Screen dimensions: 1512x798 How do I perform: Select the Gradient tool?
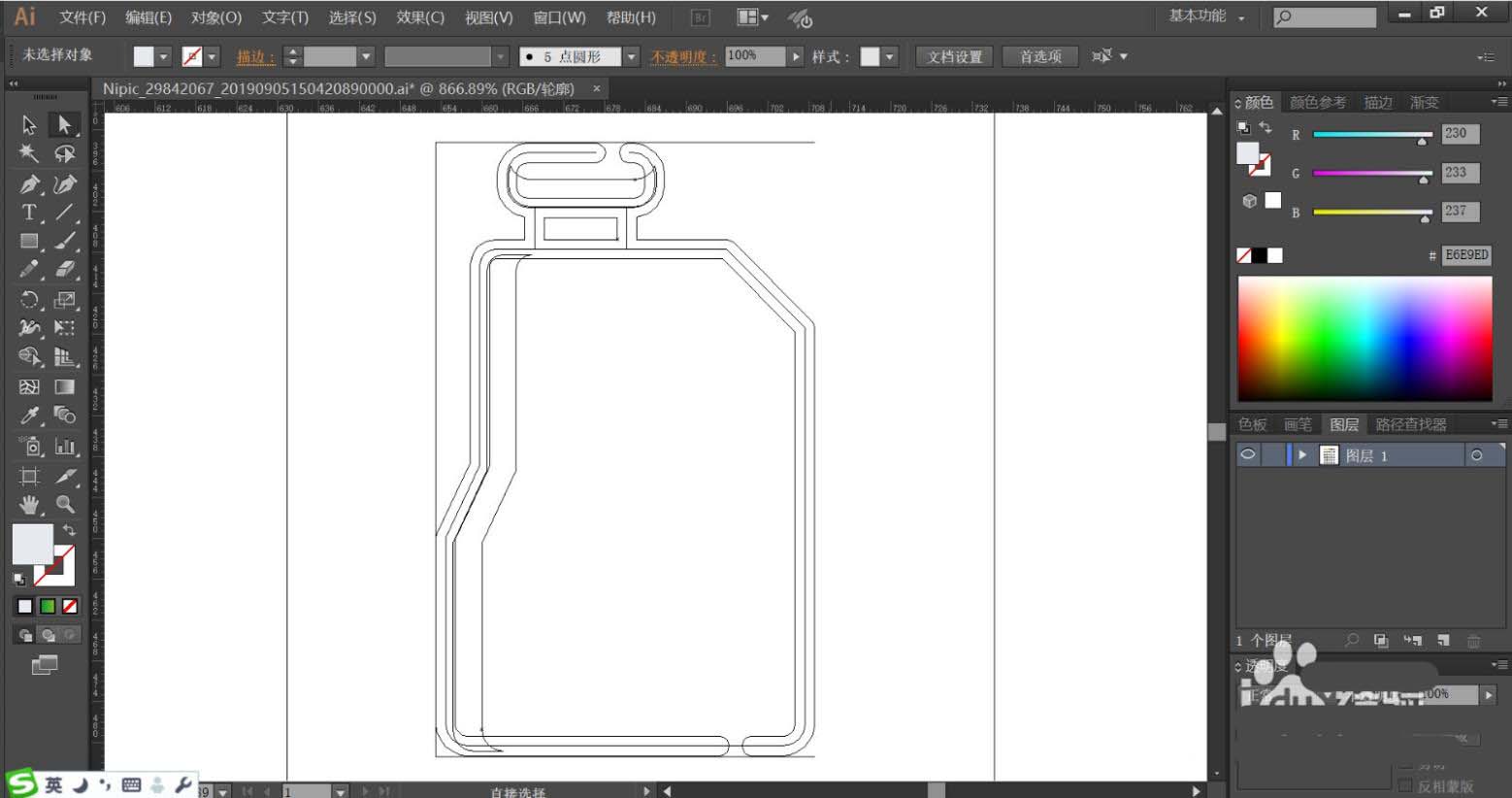(65, 386)
